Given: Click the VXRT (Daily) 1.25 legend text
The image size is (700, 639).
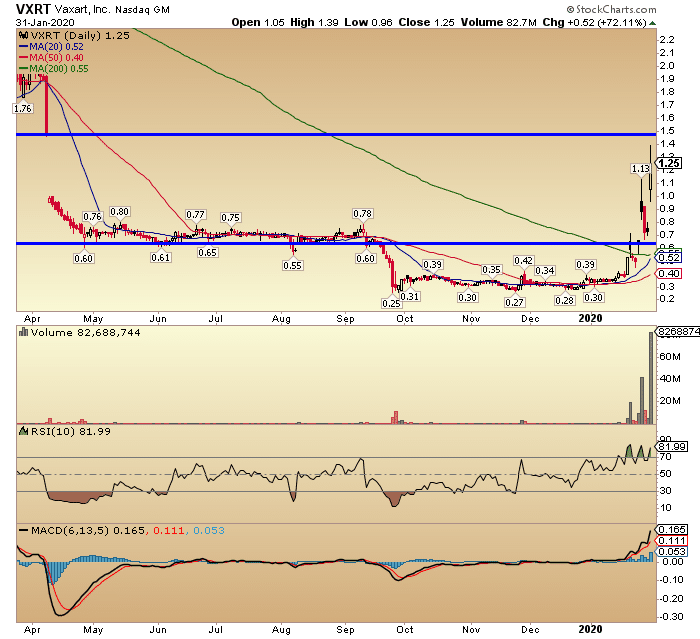Looking at the screenshot, I should 80,35.
